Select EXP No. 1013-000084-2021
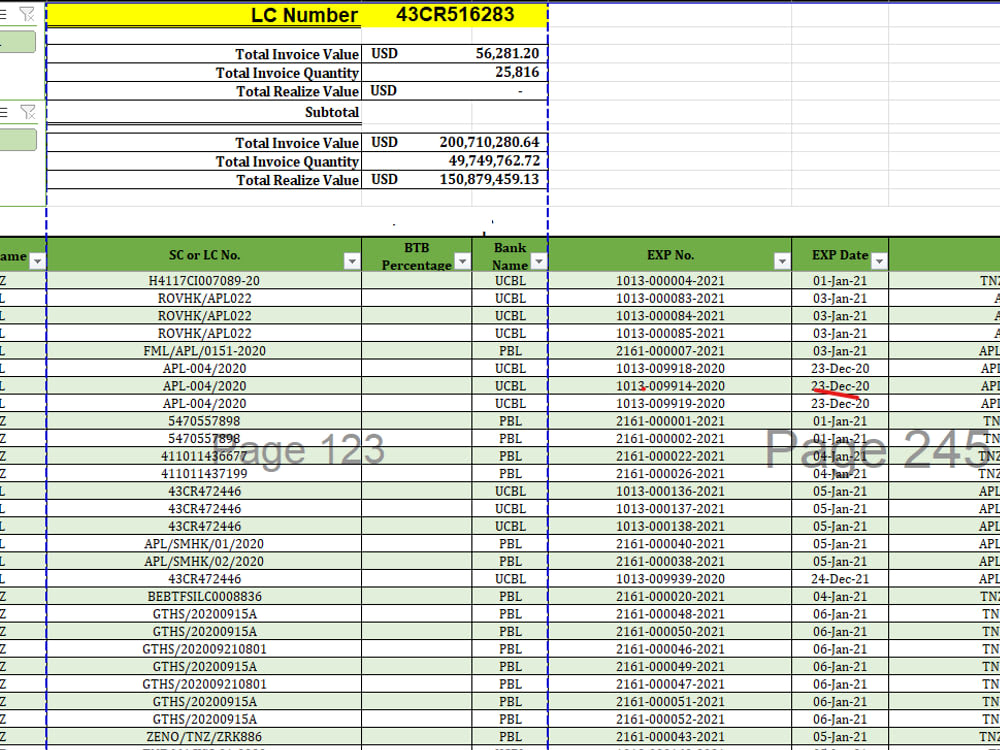This screenshot has width=1000, height=750. (x=670, y=316)
